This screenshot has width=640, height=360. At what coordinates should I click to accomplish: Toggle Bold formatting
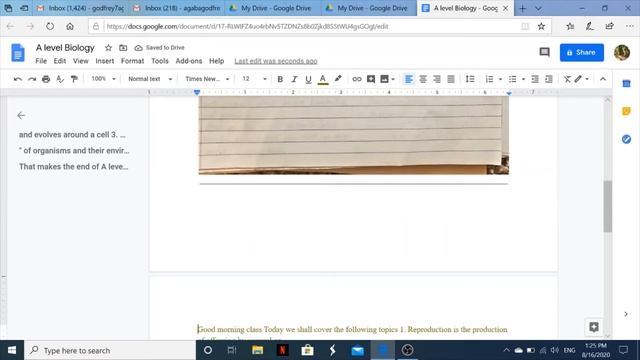280,79
